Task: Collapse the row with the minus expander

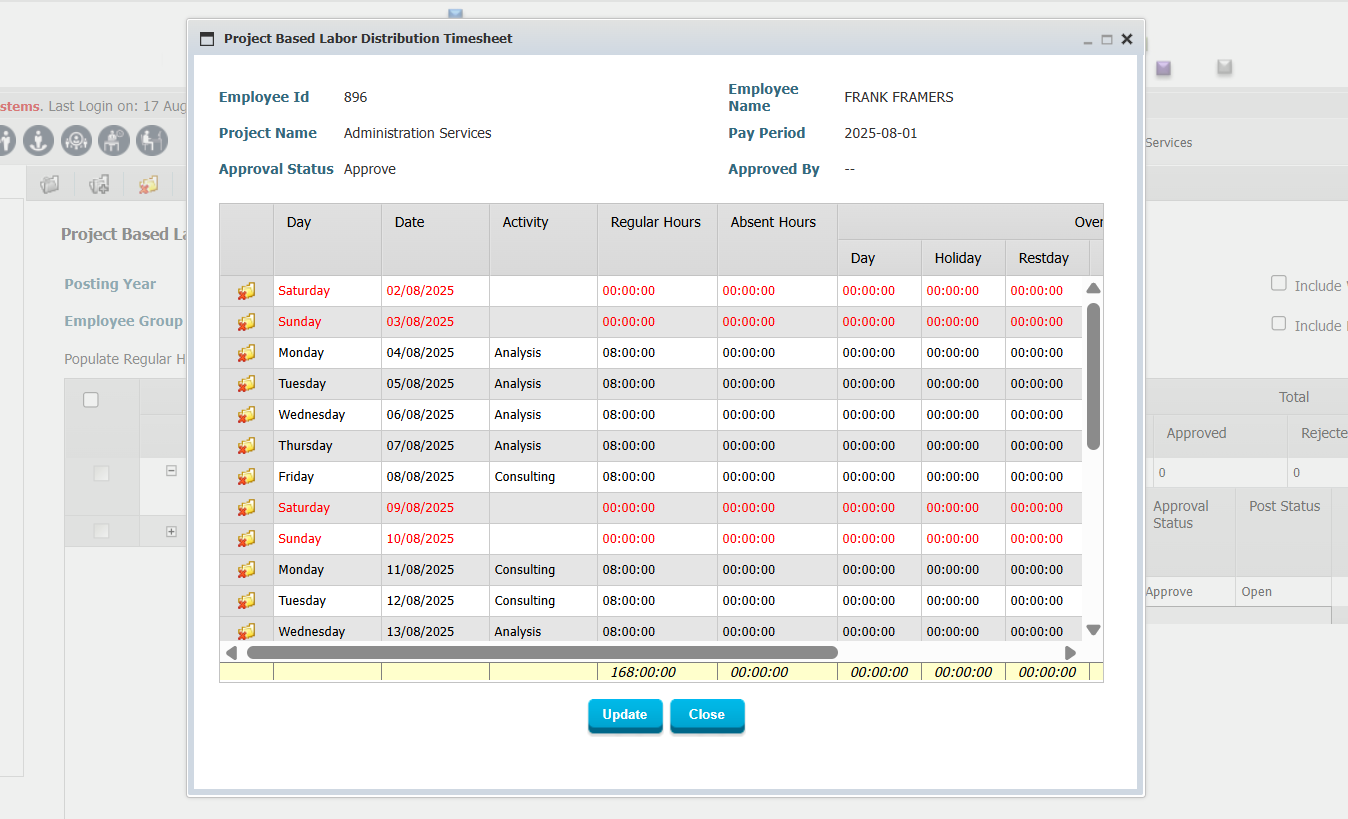Action: coord(171,471)
